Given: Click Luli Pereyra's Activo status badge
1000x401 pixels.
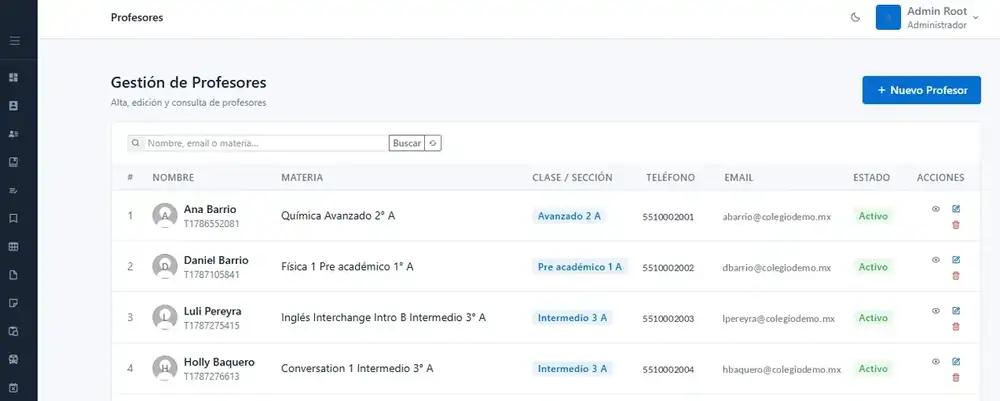Looking at the screenshot, I should click(873, 317).
